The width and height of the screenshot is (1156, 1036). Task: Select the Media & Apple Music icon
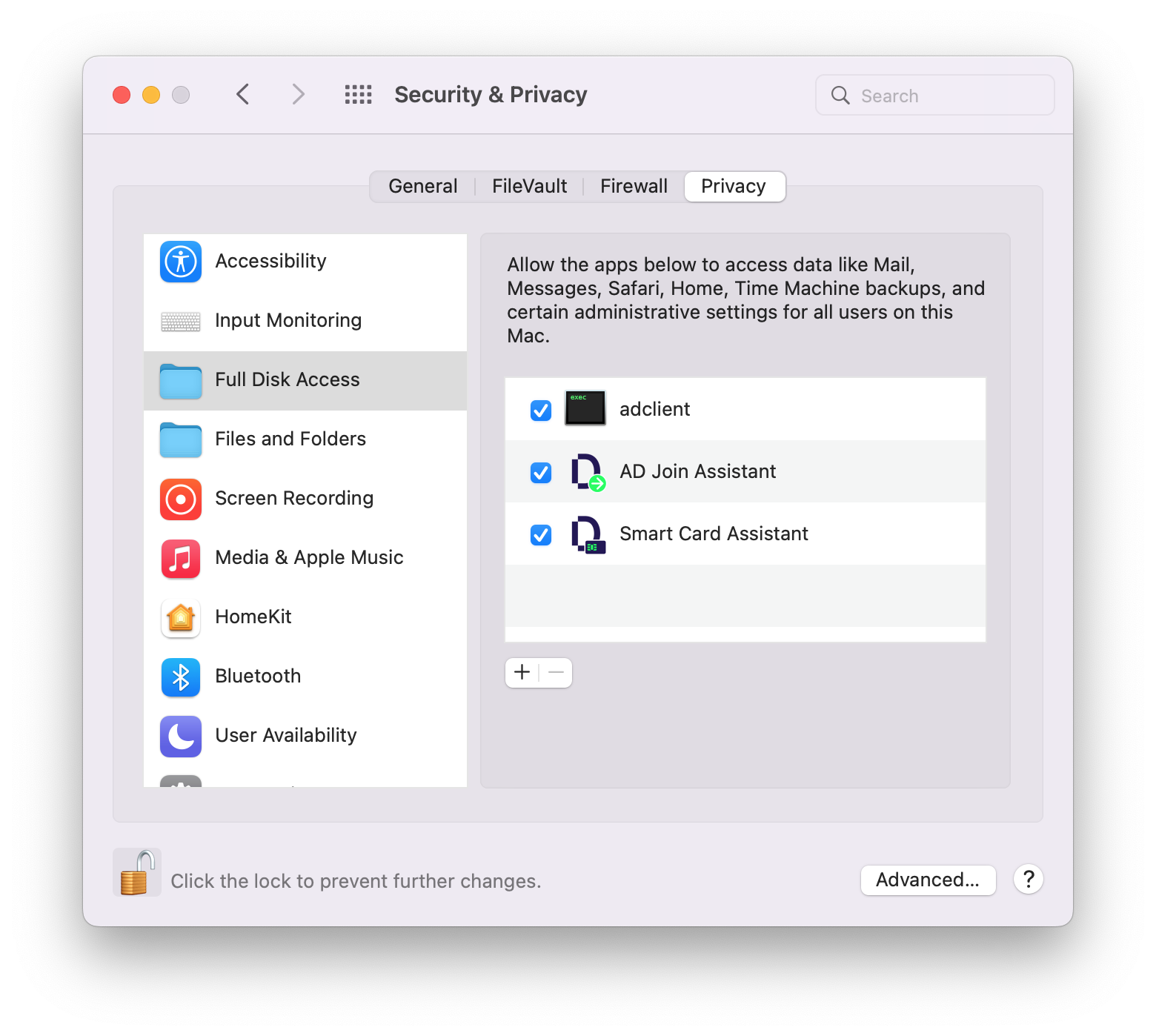(x=181, y=558)
